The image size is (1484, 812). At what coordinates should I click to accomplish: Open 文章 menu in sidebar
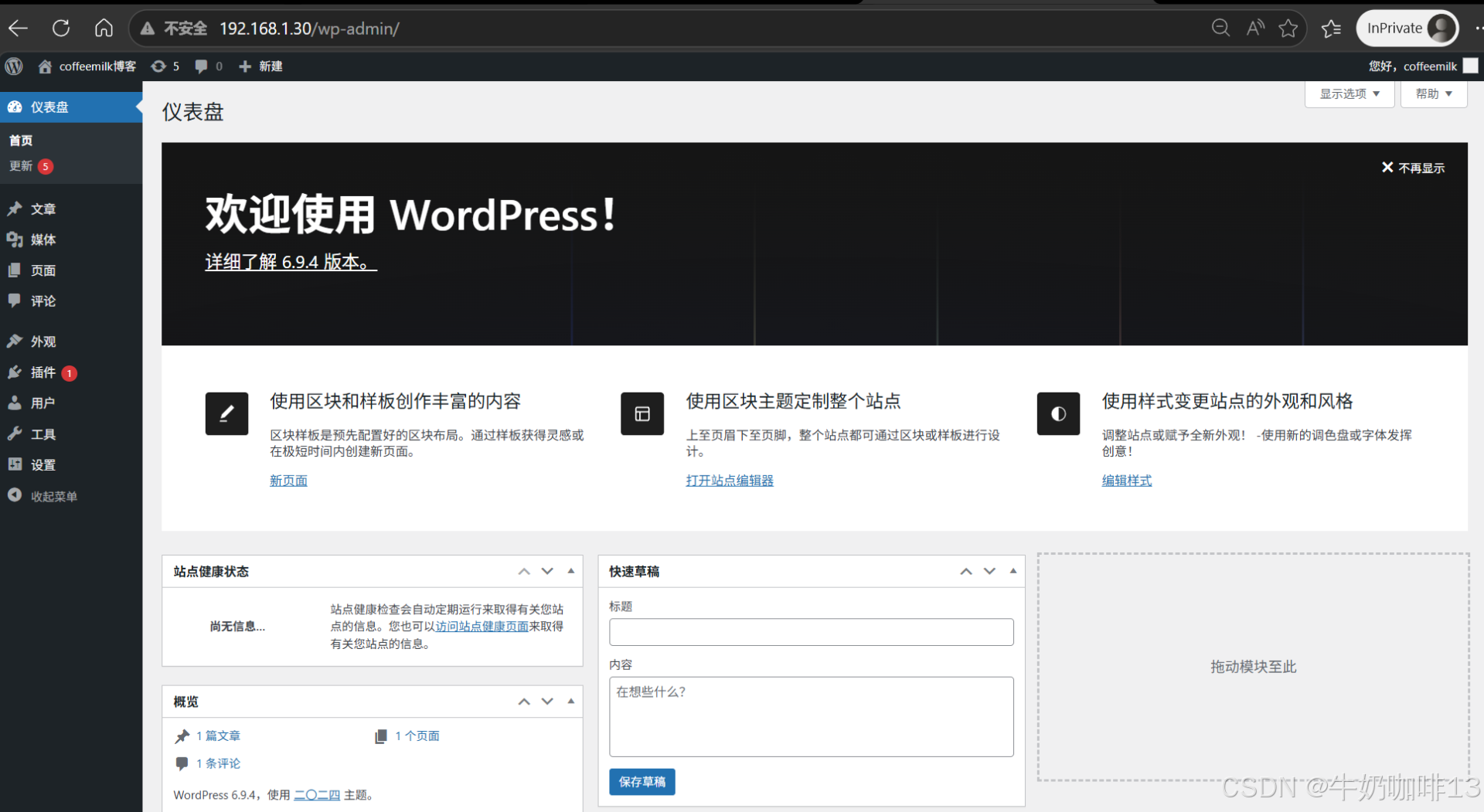(71, 209)
